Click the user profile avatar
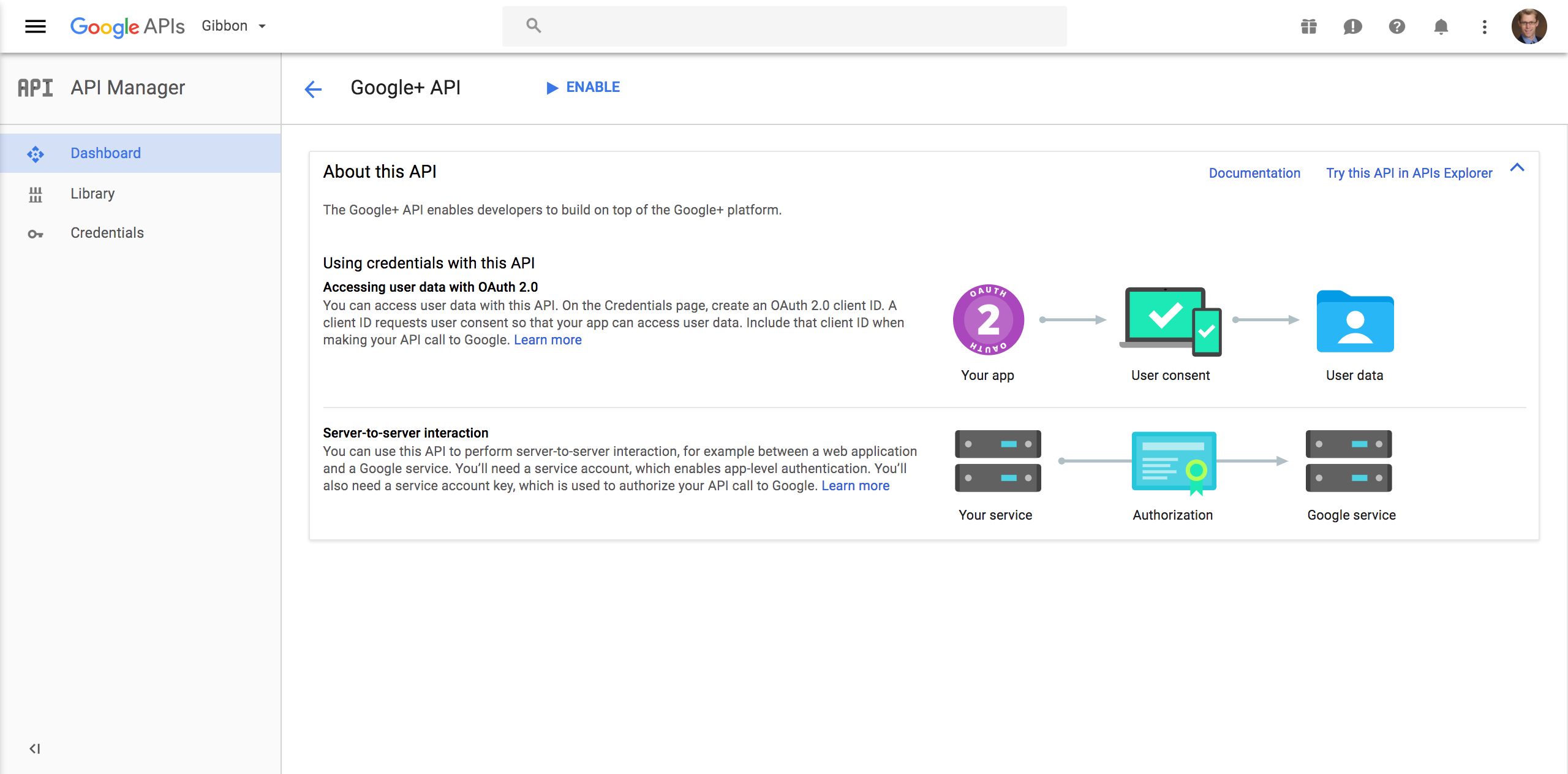 click(x=1529, y=26)
